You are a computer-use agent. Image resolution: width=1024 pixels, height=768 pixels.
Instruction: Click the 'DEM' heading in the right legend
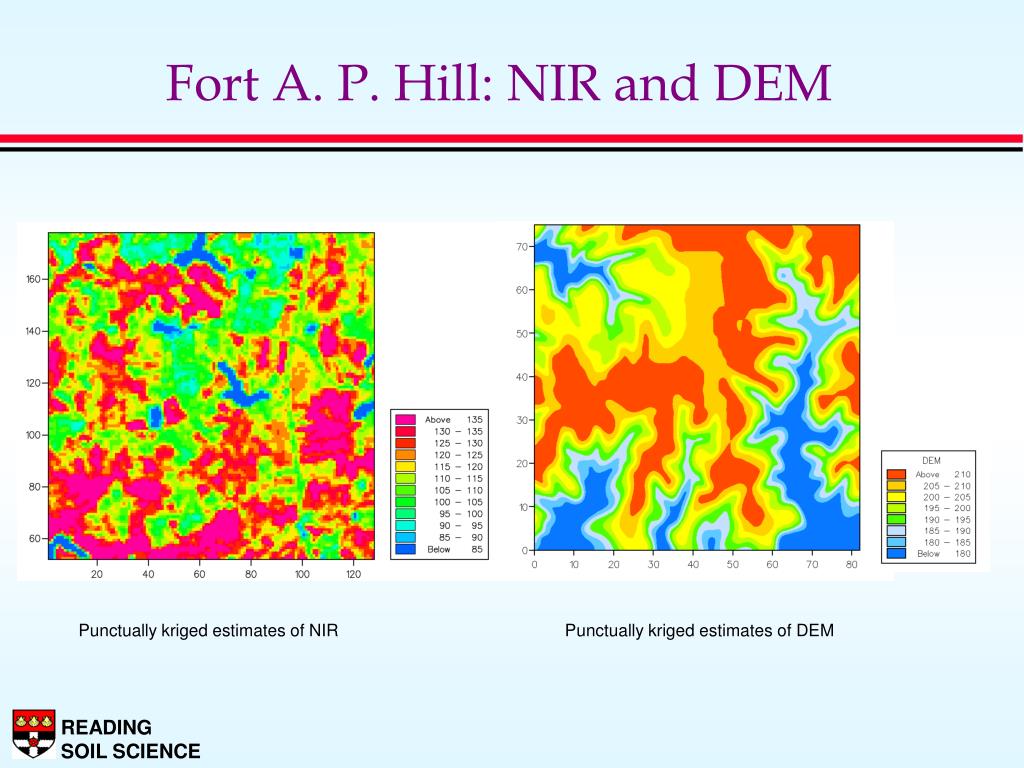pos(931,460)
